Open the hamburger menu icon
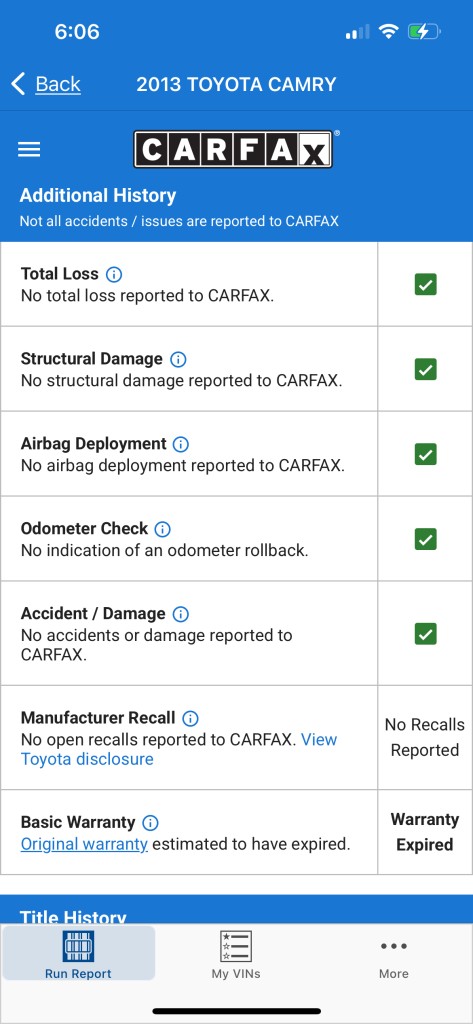This screenshot has height=1024, width=473. coord(29,150)
